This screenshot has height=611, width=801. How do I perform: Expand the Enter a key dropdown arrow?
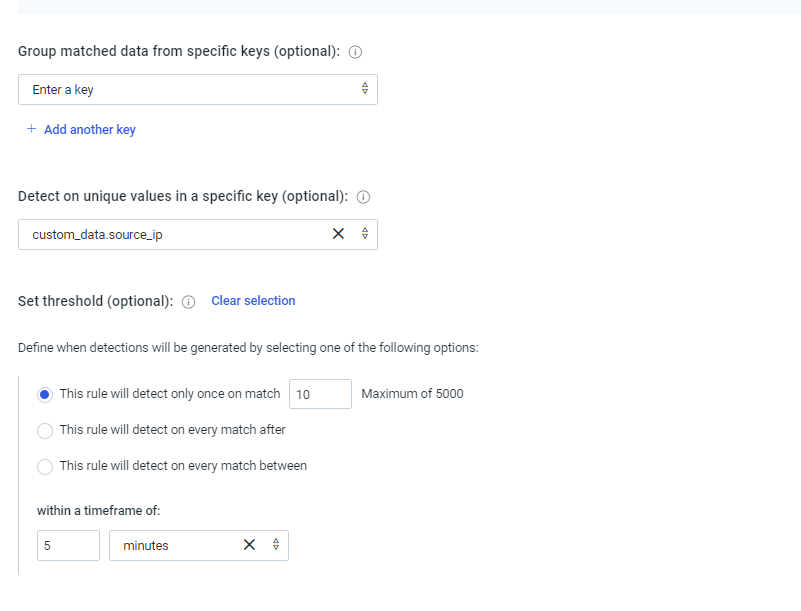click(x=365, y=89)
